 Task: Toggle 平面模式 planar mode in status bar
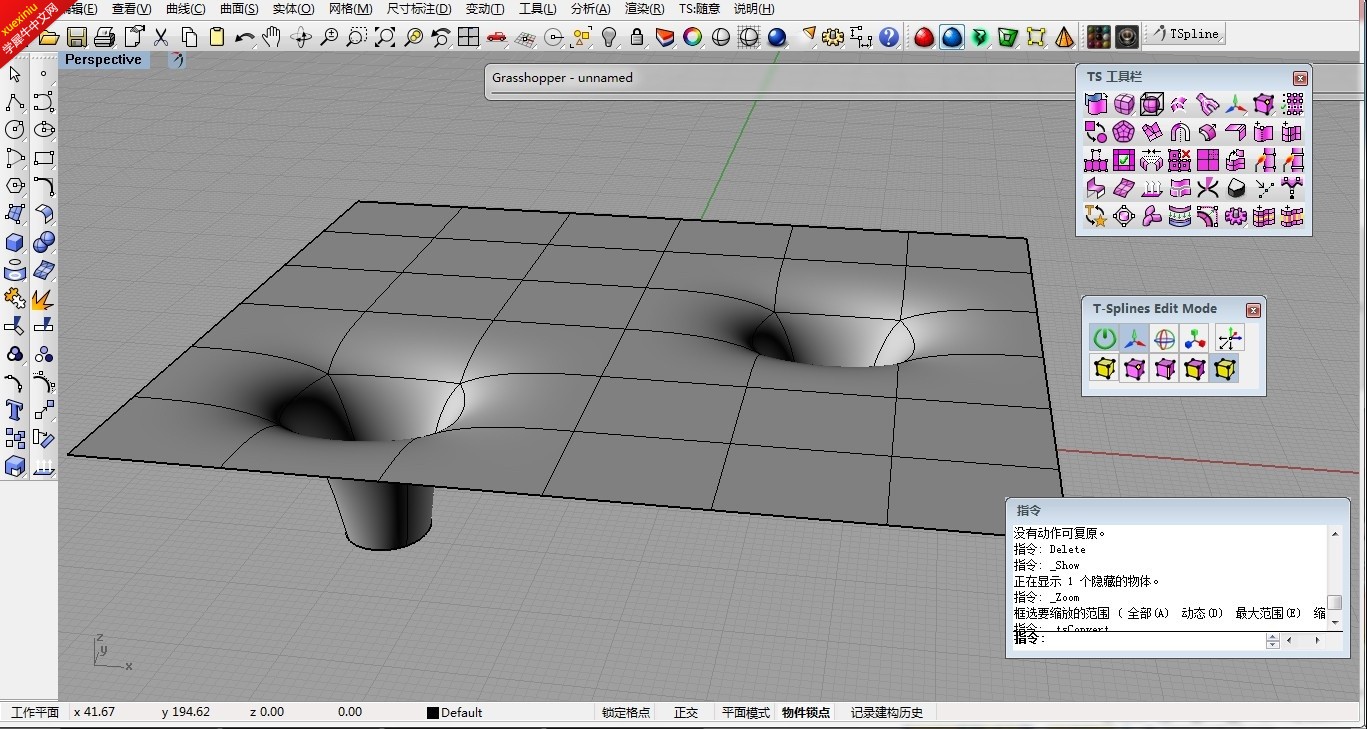click(x=746, y=713)
